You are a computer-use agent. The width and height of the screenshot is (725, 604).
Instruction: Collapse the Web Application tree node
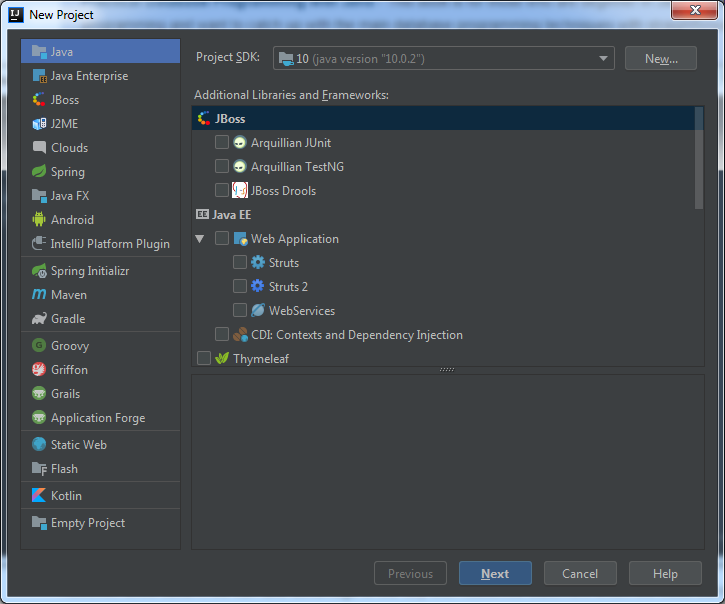coord(200,239)
